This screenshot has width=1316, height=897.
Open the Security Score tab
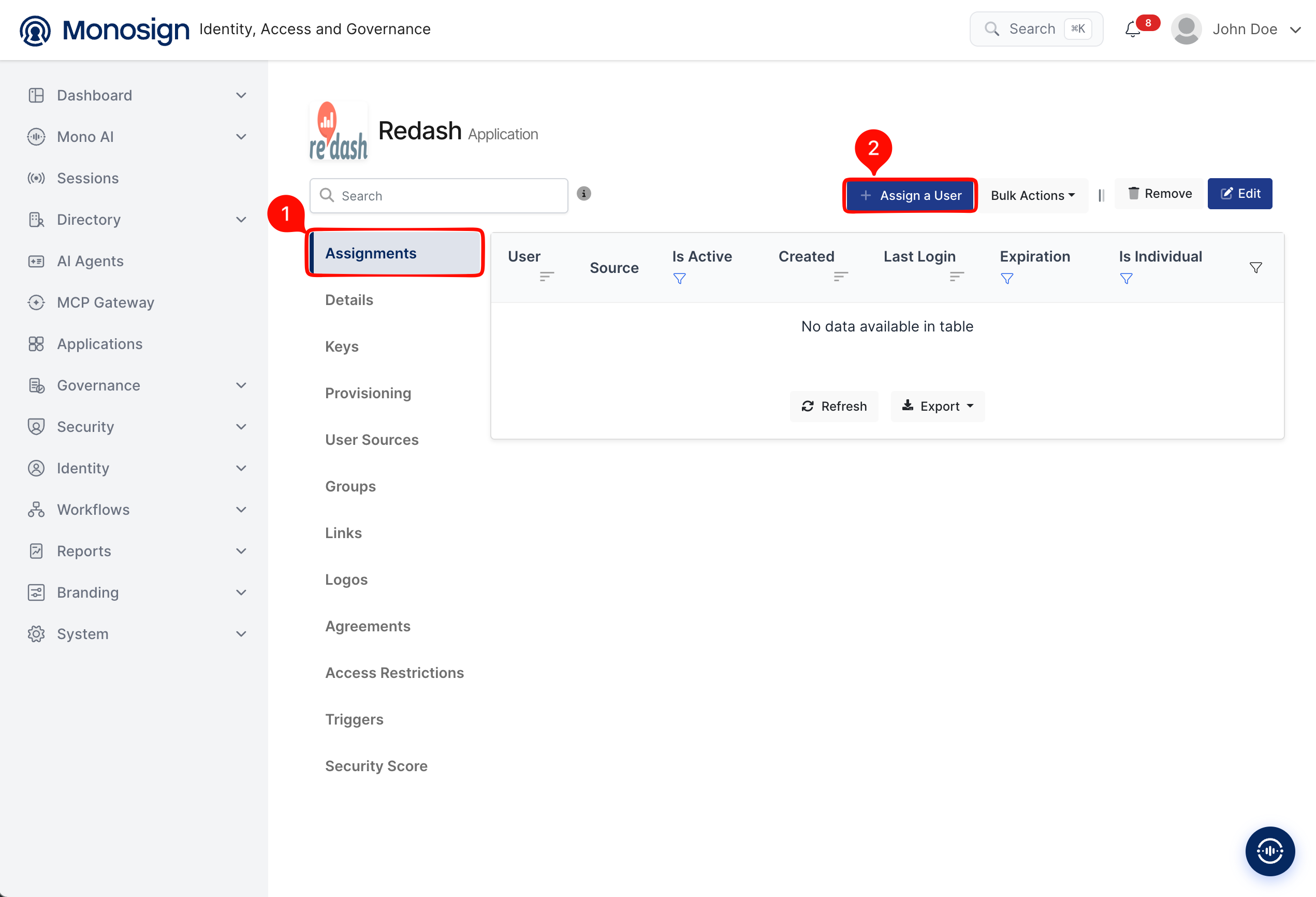[376, 765]
